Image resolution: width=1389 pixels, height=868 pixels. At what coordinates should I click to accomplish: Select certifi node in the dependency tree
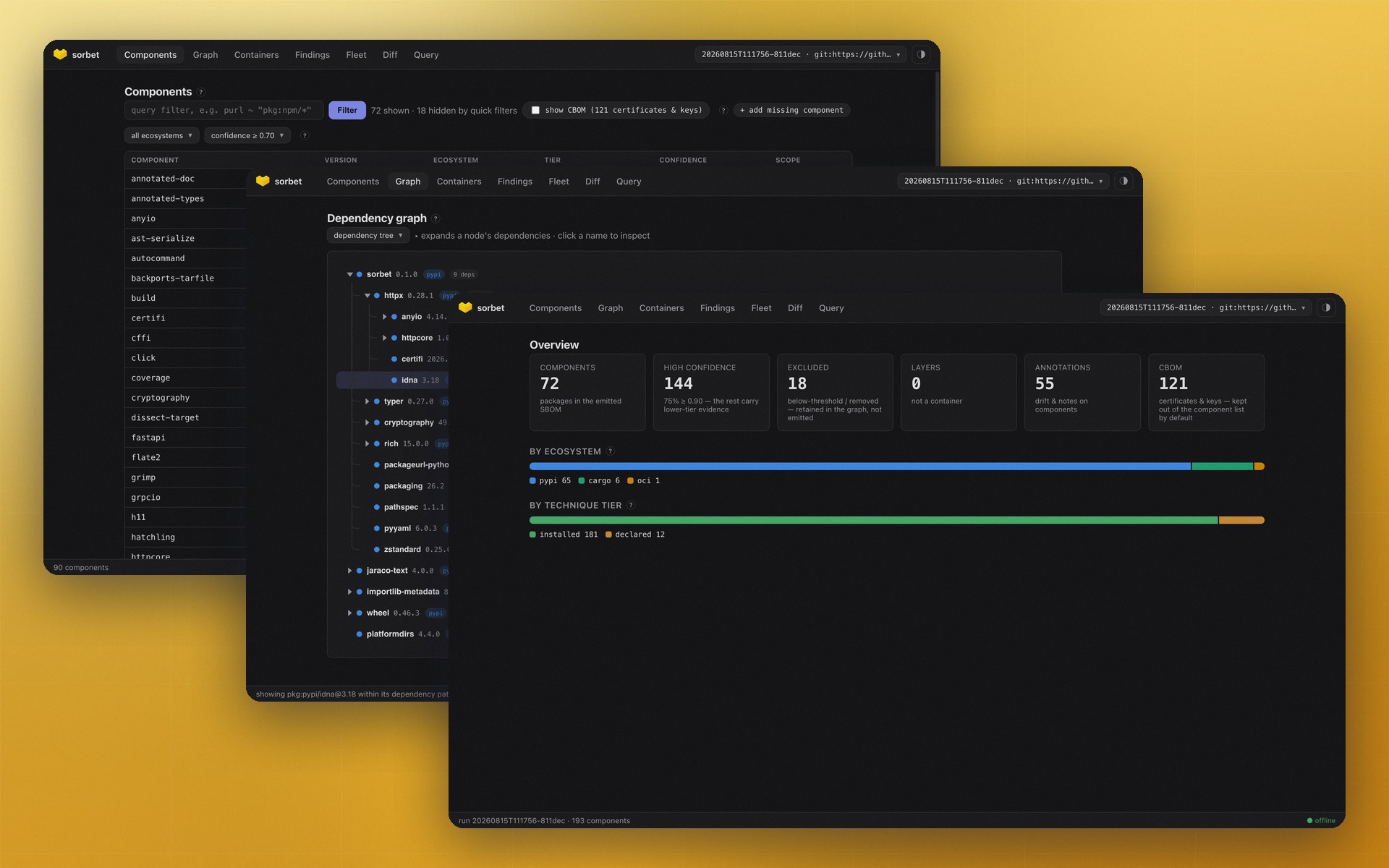[412, 359]
